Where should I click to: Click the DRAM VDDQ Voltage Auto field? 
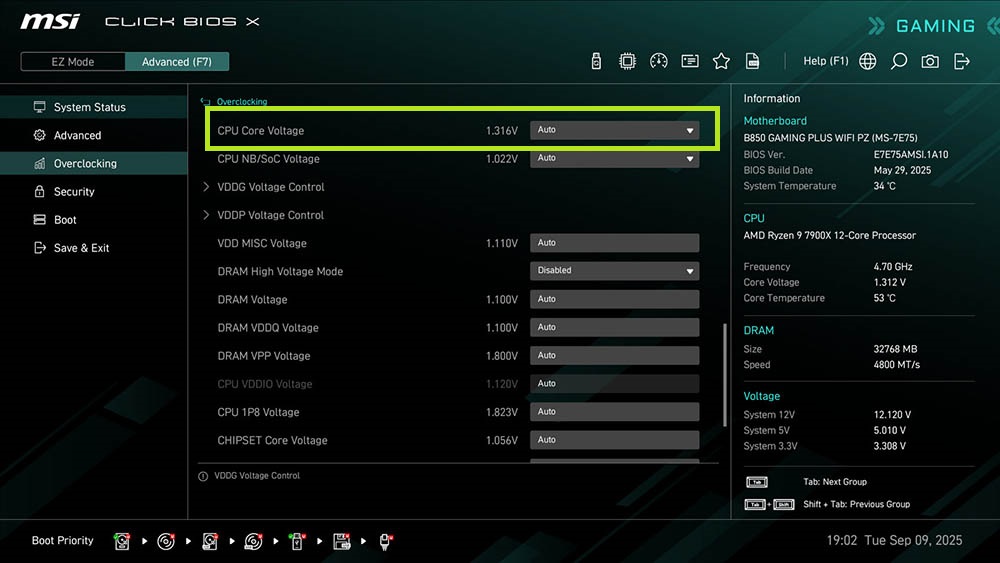point(614,327)
